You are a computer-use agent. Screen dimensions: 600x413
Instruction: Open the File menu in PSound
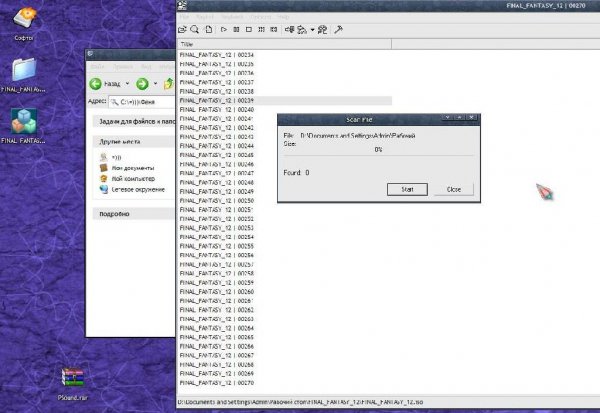tap(184, 17)
